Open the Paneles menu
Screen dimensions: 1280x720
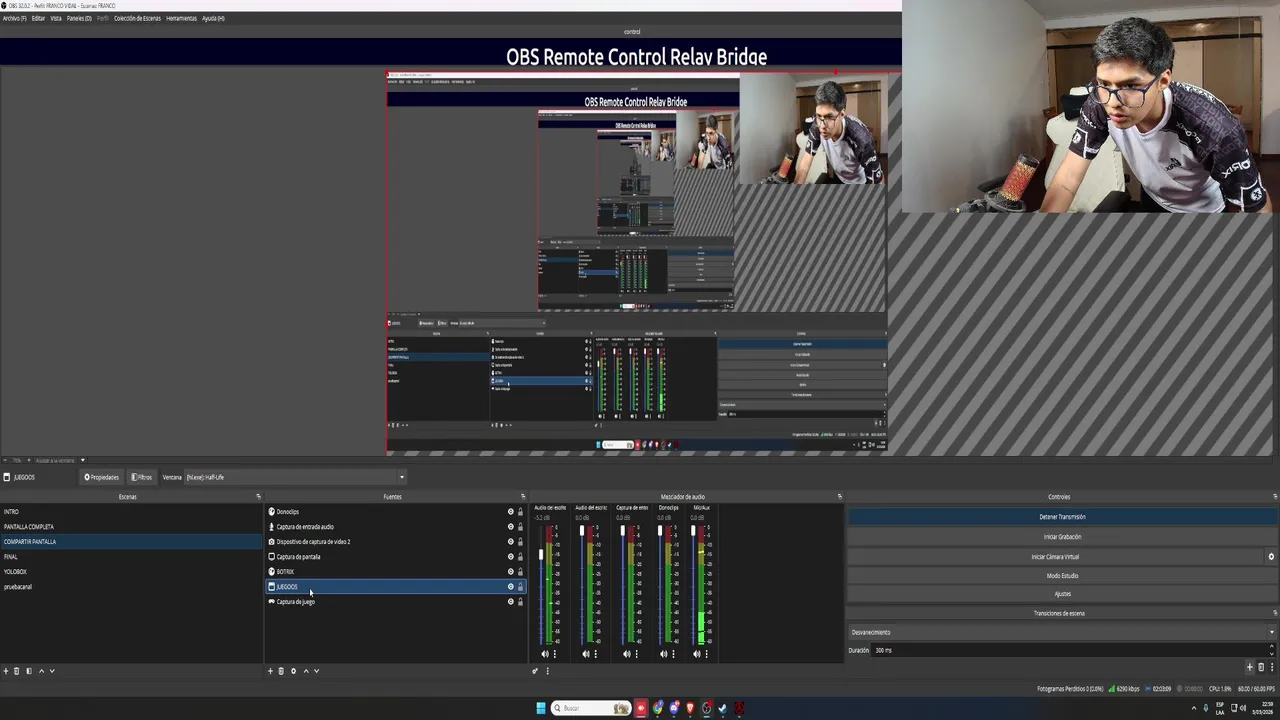79,18
